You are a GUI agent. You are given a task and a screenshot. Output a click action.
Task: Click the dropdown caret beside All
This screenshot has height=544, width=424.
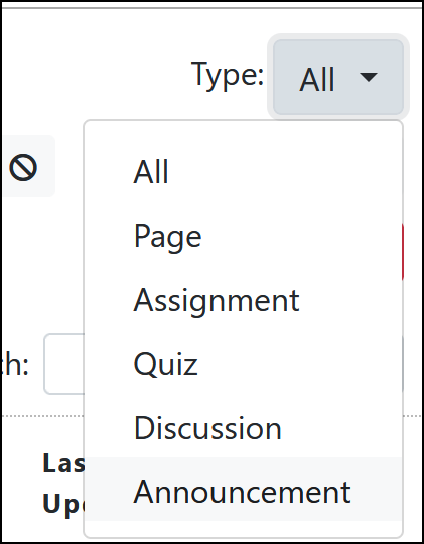click(x=368, y=77)
